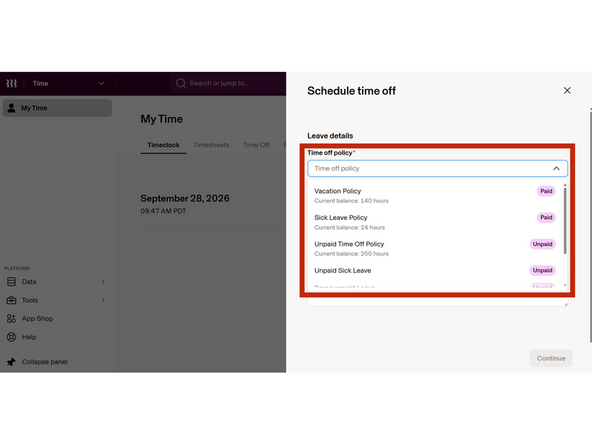
Task: Choose Unpaid Sick Leave option
Action: click(x=435, y=271)
